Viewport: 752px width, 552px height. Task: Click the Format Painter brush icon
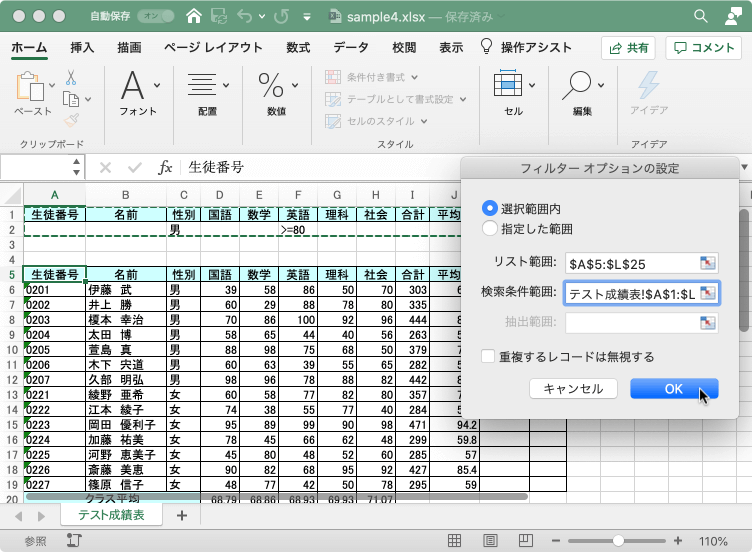coord(71,120)
